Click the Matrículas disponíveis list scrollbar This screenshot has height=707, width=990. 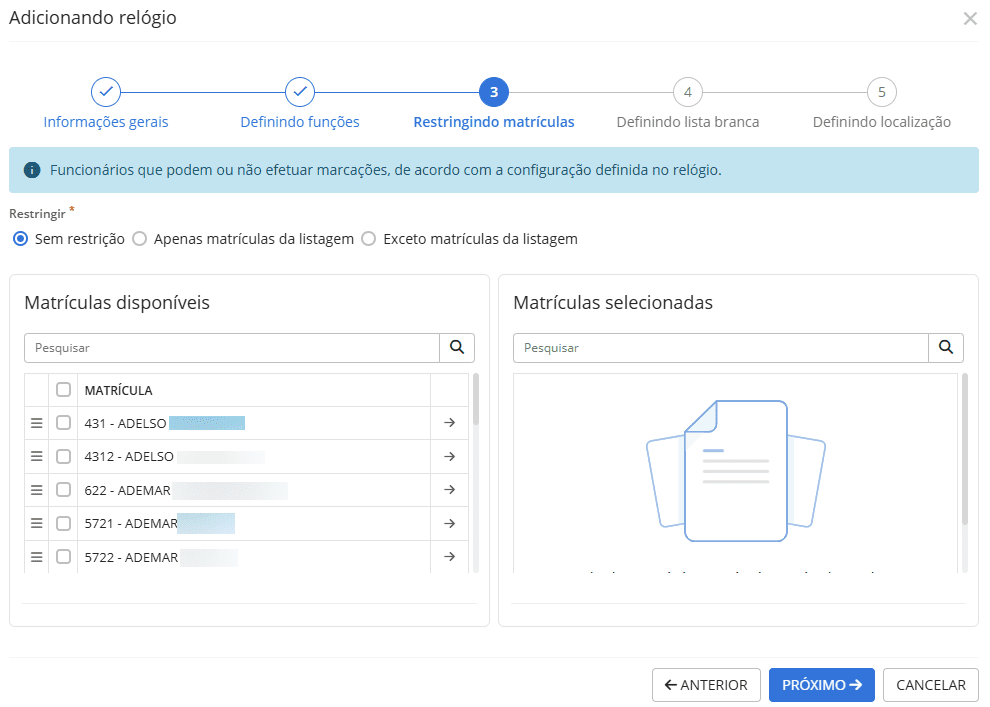tap(475, 400)
